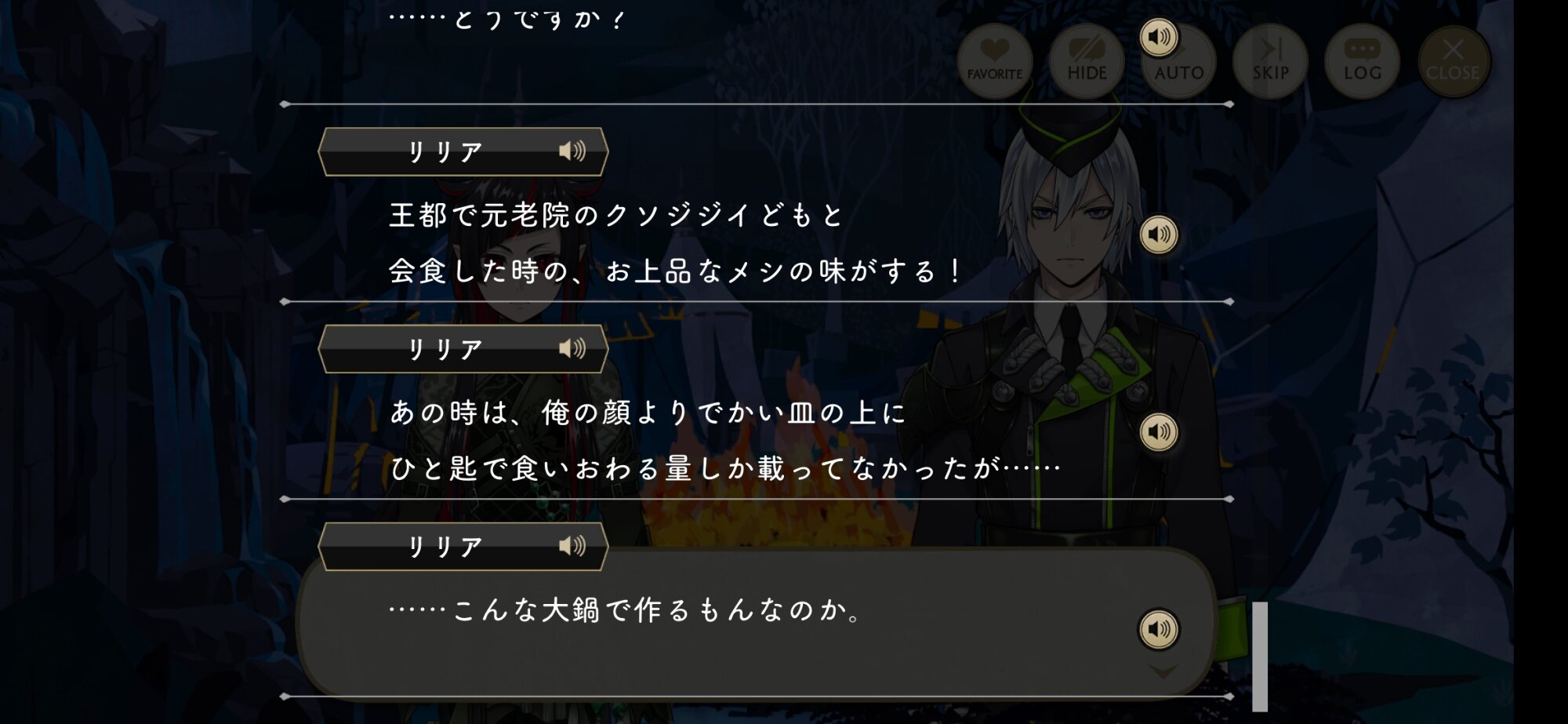Play voice for the こんな大鍋 line
1568x724 pixels.
[1159, 629]
